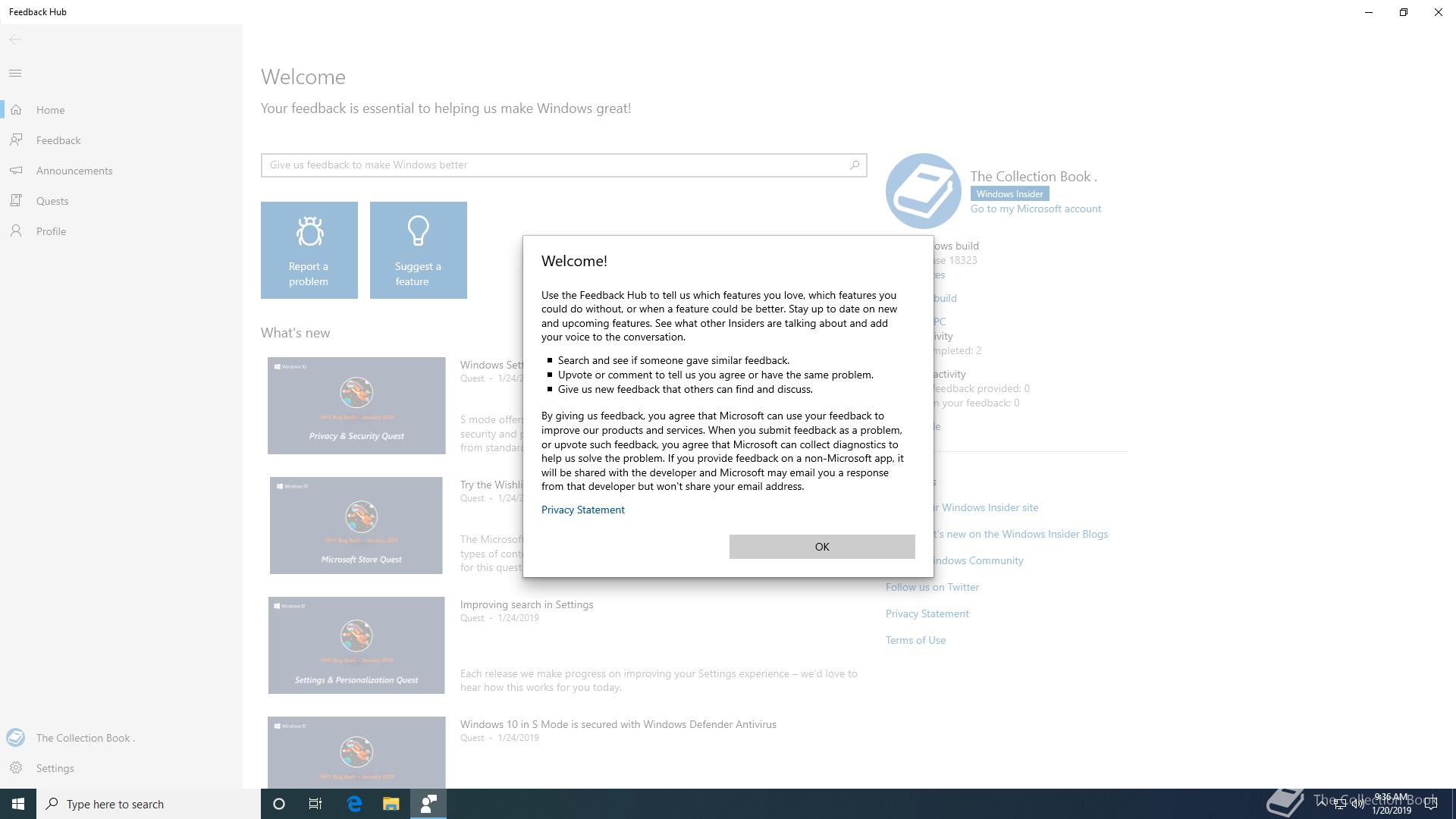This screenshot has width=1456, height=819.
Task: Click the Report a problem tile
Action: pos(309,250)
